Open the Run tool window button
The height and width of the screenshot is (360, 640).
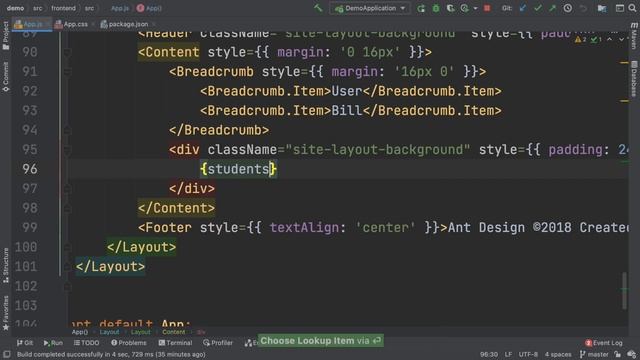click(x=53, y=343)
